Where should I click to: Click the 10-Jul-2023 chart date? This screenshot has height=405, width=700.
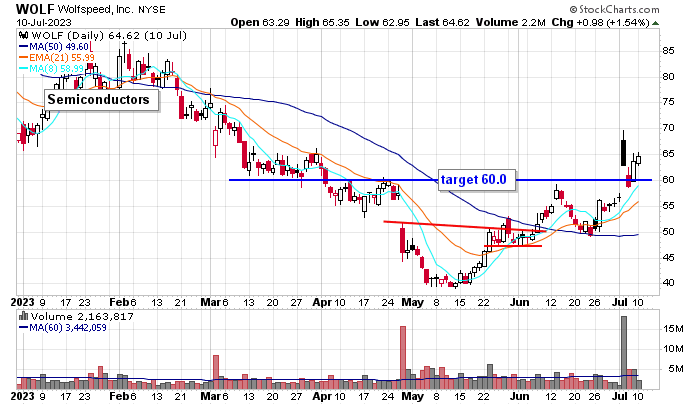click(x=44, y=22)
